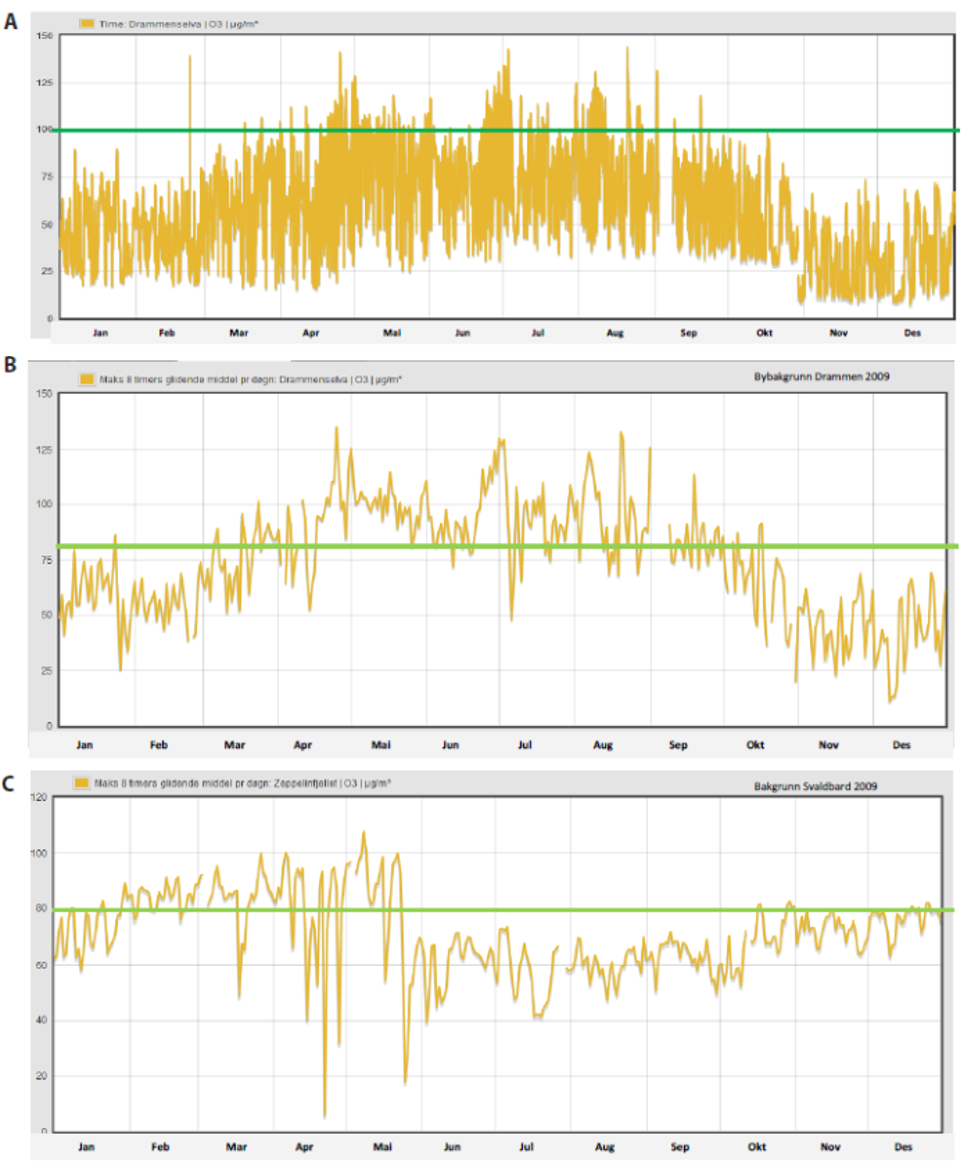The image size is (970, 1171).
Task: Click the orange legend swatch in chart A
Action: click(x=87, y=23)
